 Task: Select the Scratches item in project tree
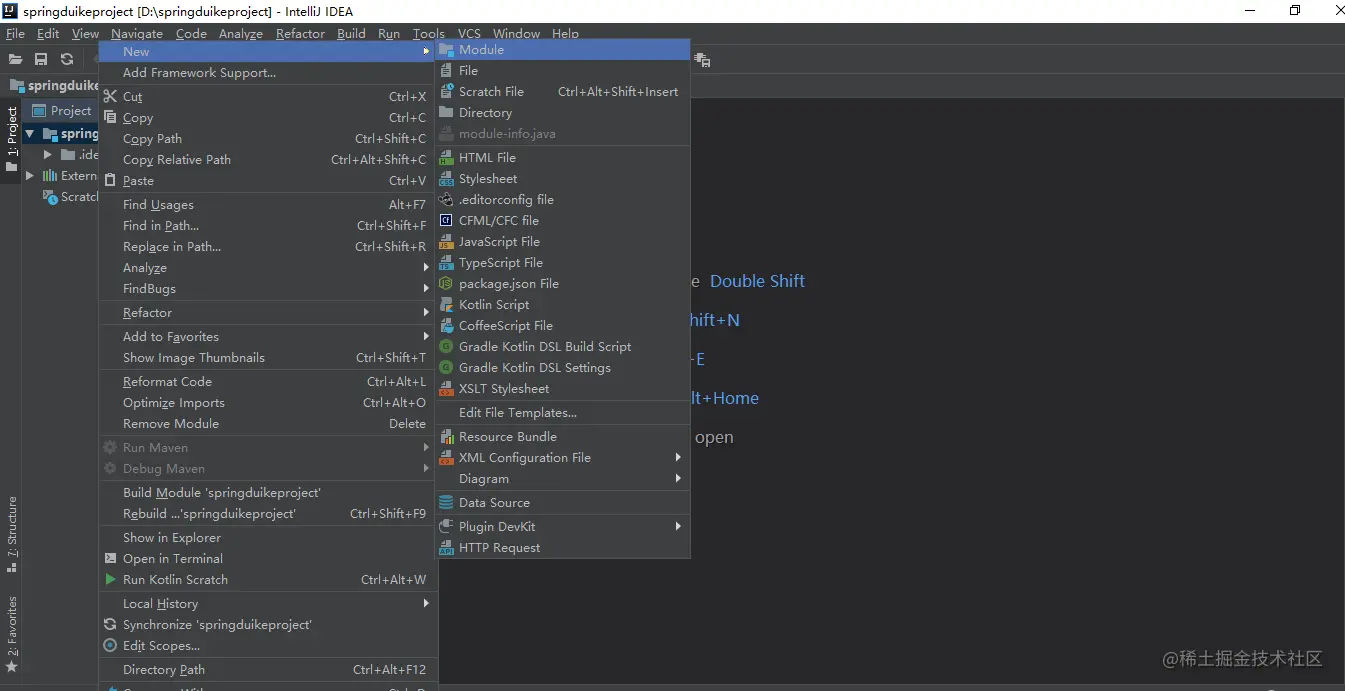tap(70, 197)
